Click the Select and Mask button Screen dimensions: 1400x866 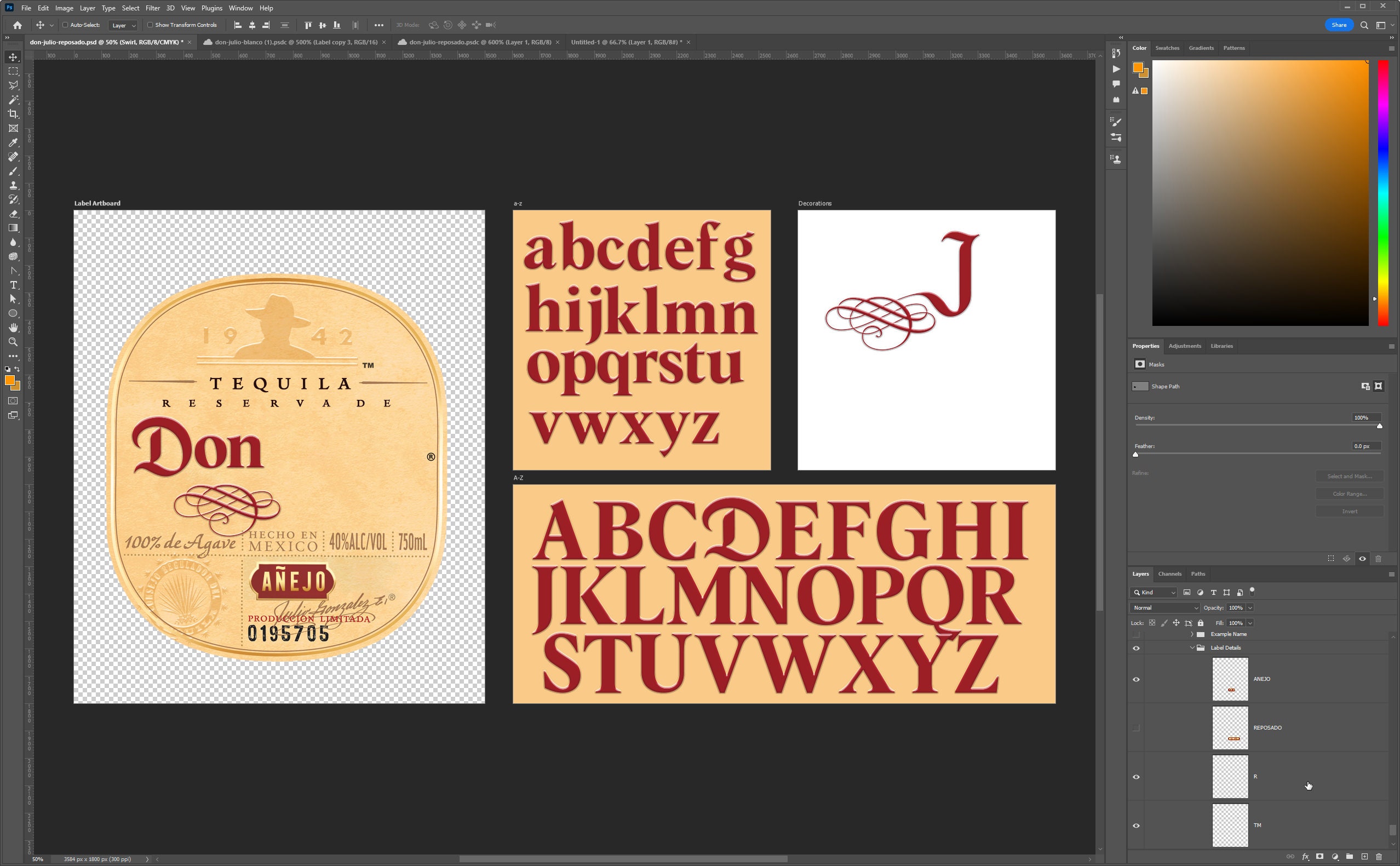click(x=1350, y=476)
